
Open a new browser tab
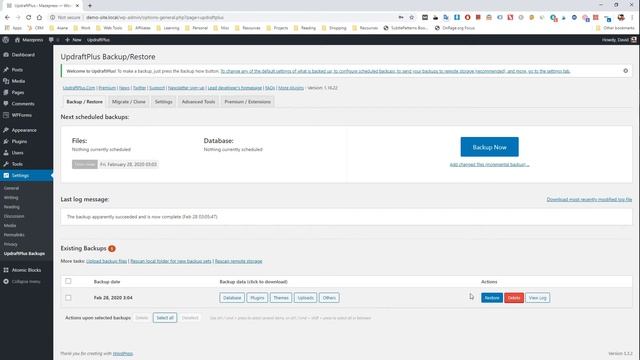[x=90, y=5]
